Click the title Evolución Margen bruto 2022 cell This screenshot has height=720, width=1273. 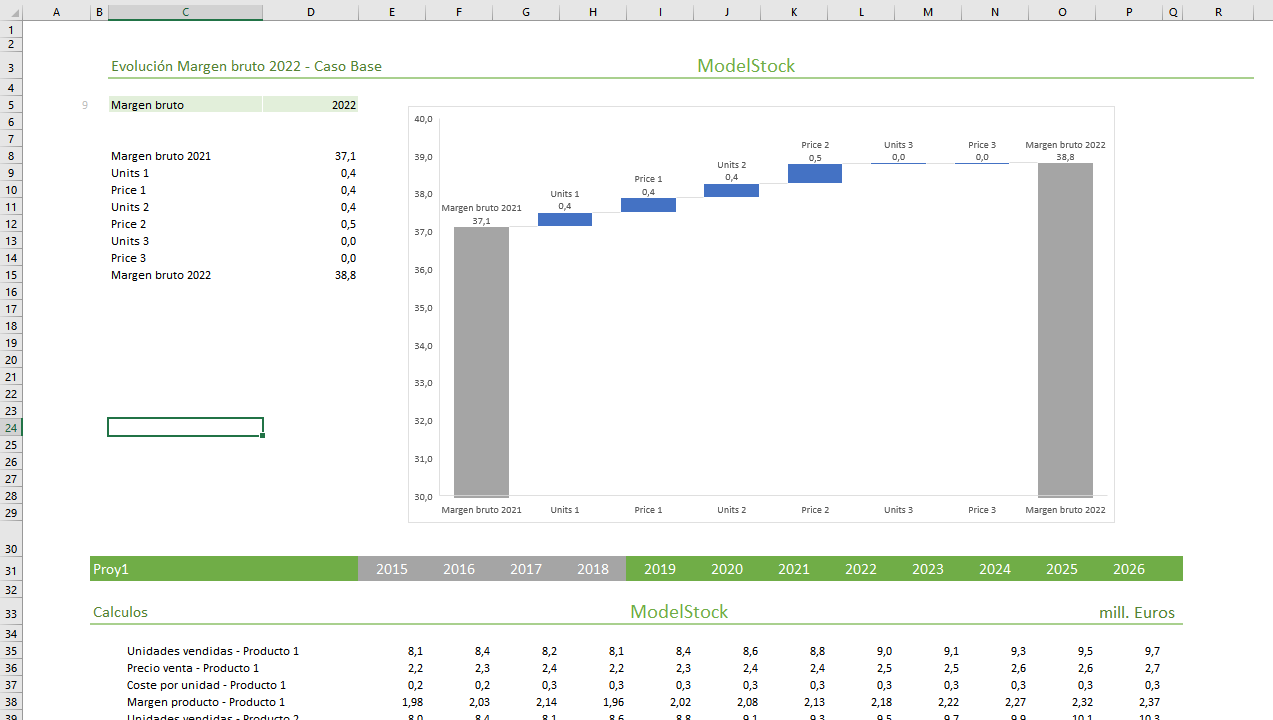point(246,67)
